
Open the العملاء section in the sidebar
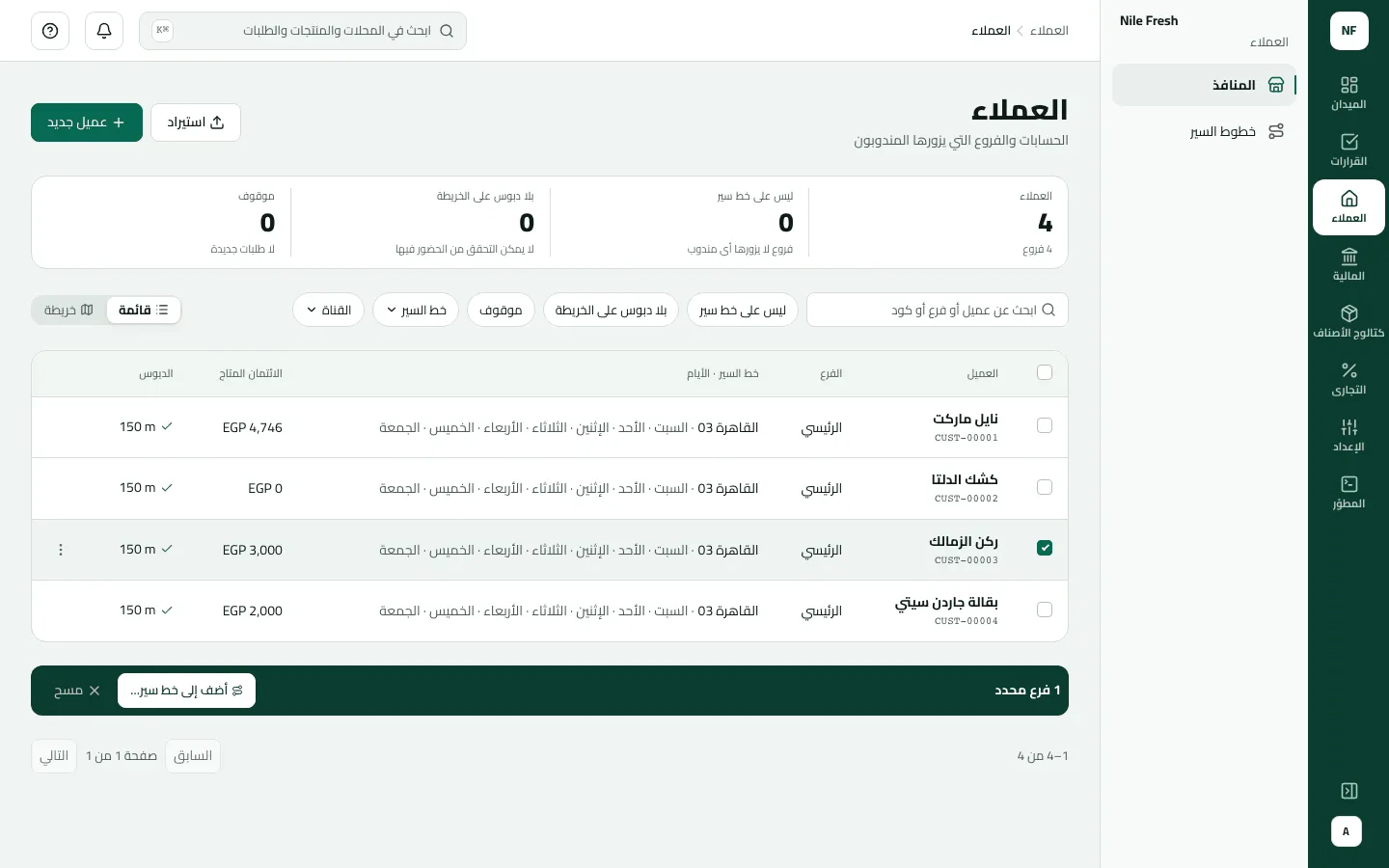pos(1348,207)
